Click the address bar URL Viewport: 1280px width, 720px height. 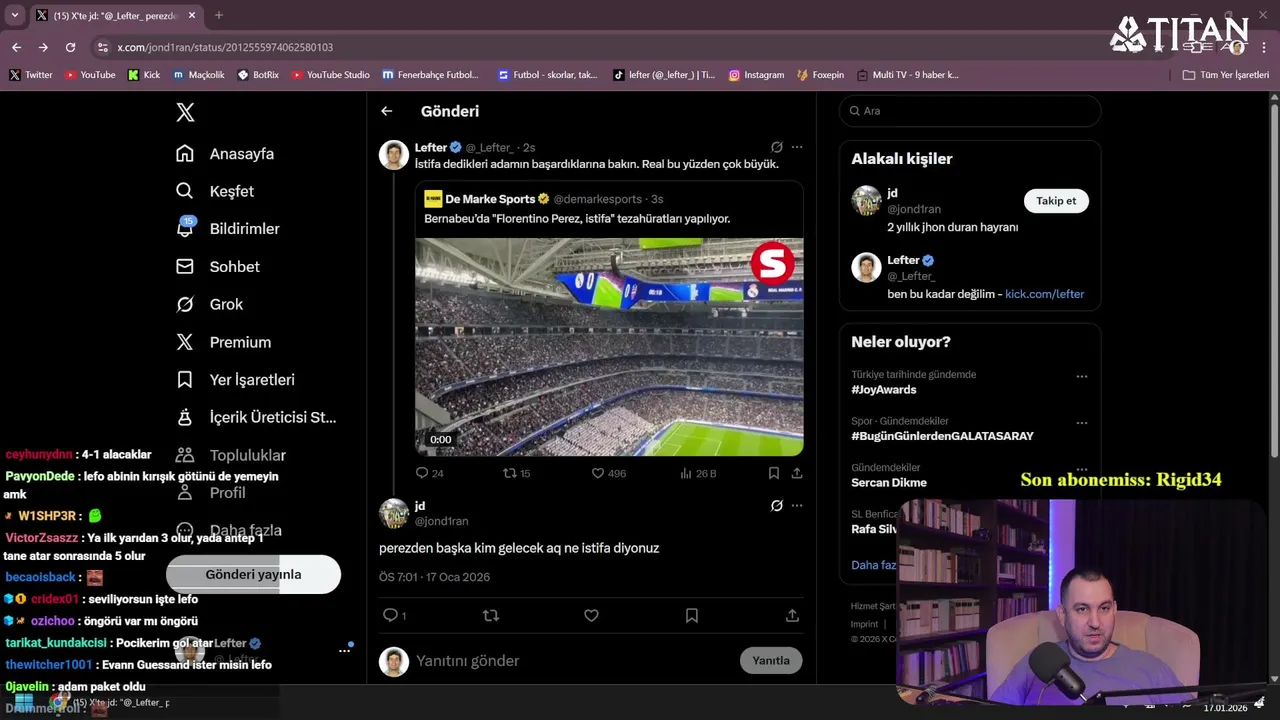coord(225,47)
